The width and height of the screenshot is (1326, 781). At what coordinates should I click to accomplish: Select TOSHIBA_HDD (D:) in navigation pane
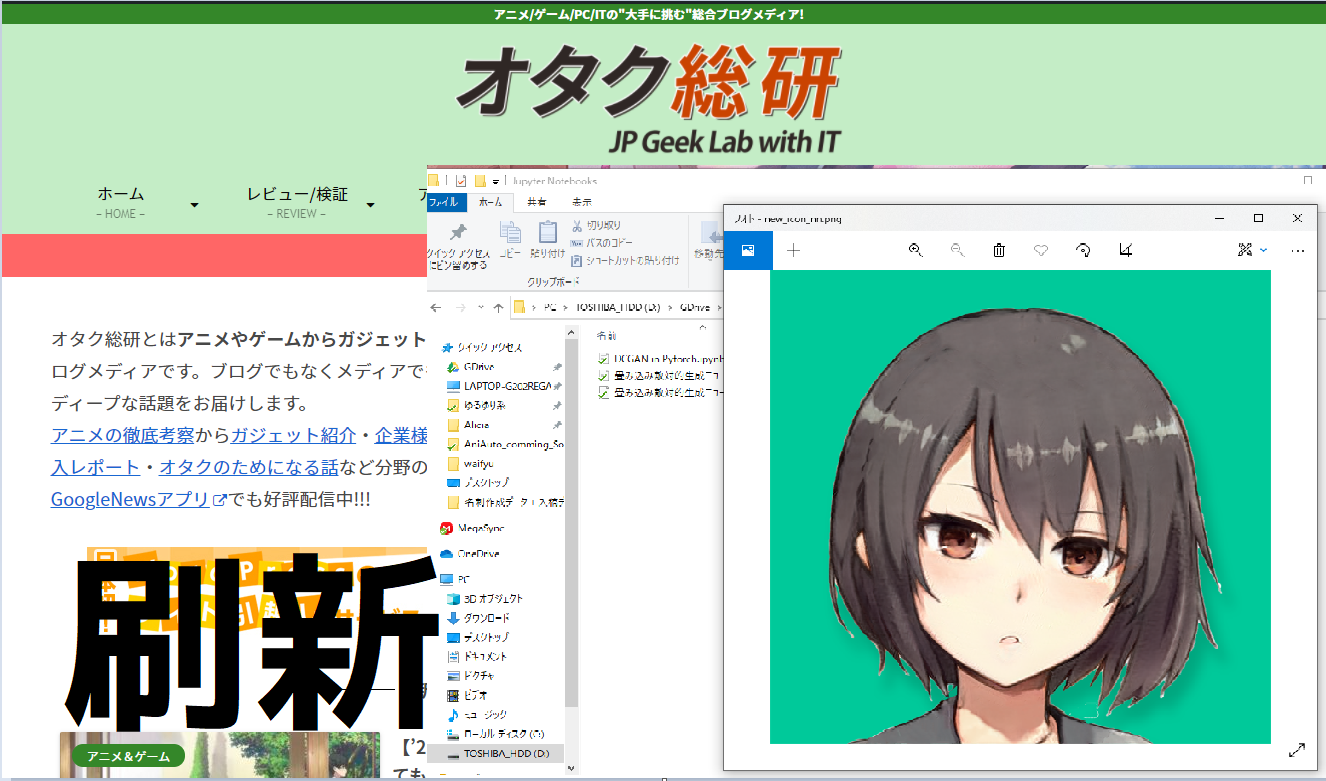[x=498, y=753]
